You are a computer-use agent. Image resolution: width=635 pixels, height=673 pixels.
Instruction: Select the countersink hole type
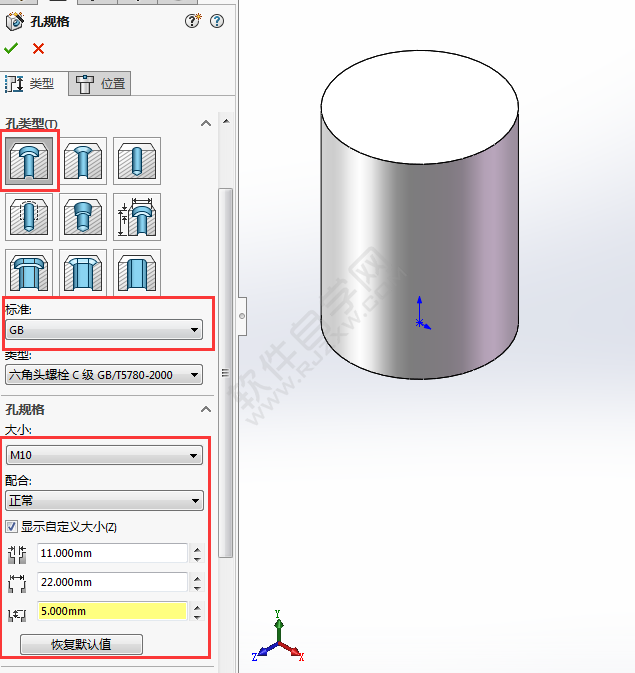(83, 161)
